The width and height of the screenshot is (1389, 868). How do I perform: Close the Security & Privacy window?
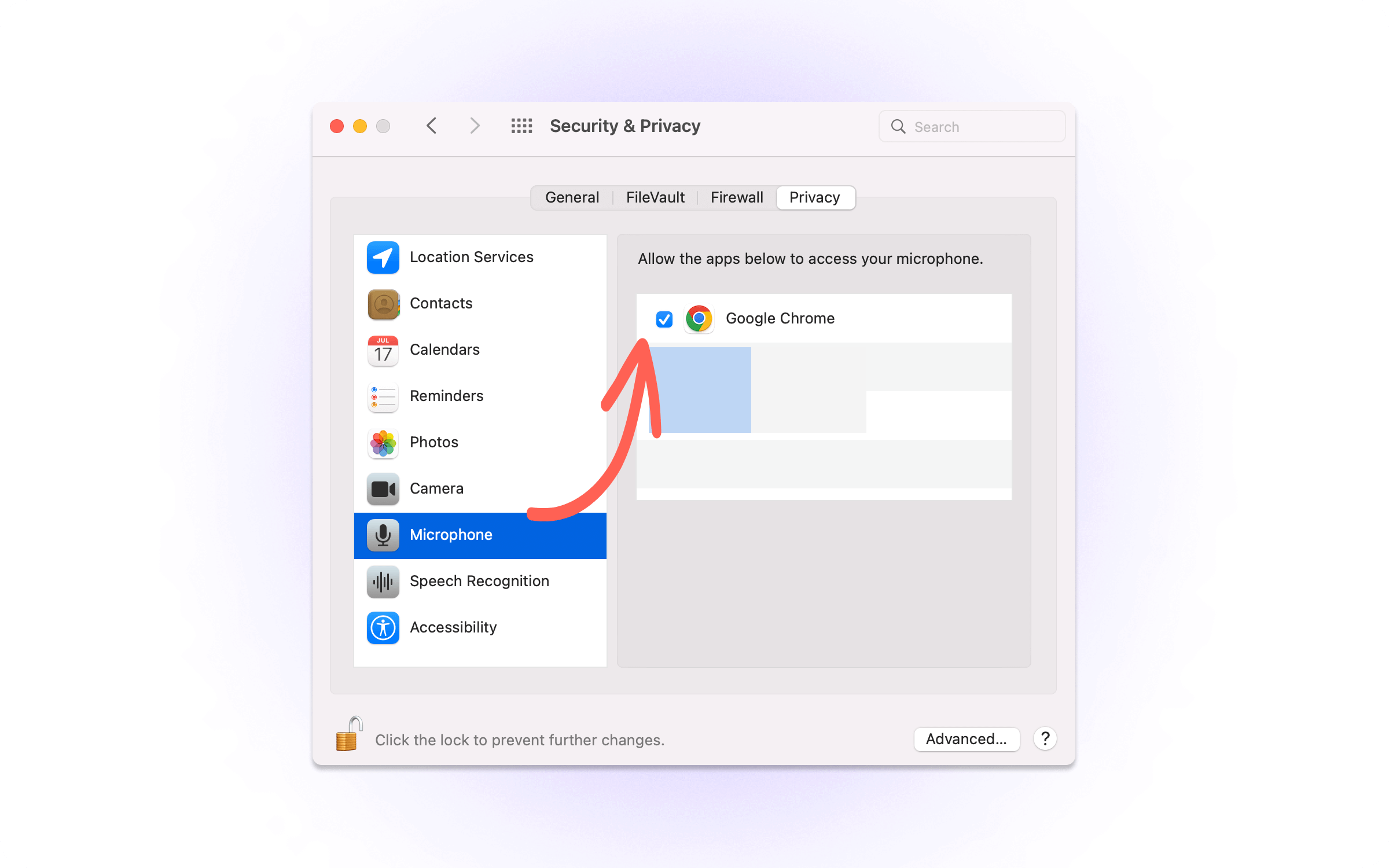(x=337, y=126)
